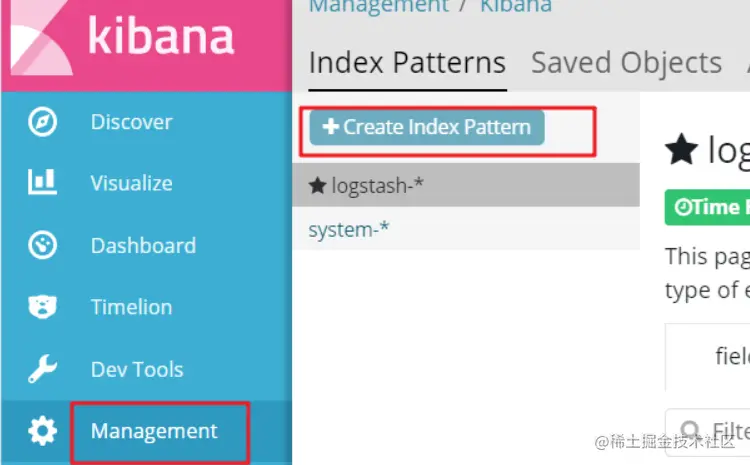Click the Management gear icon

[x=42, y=432]
